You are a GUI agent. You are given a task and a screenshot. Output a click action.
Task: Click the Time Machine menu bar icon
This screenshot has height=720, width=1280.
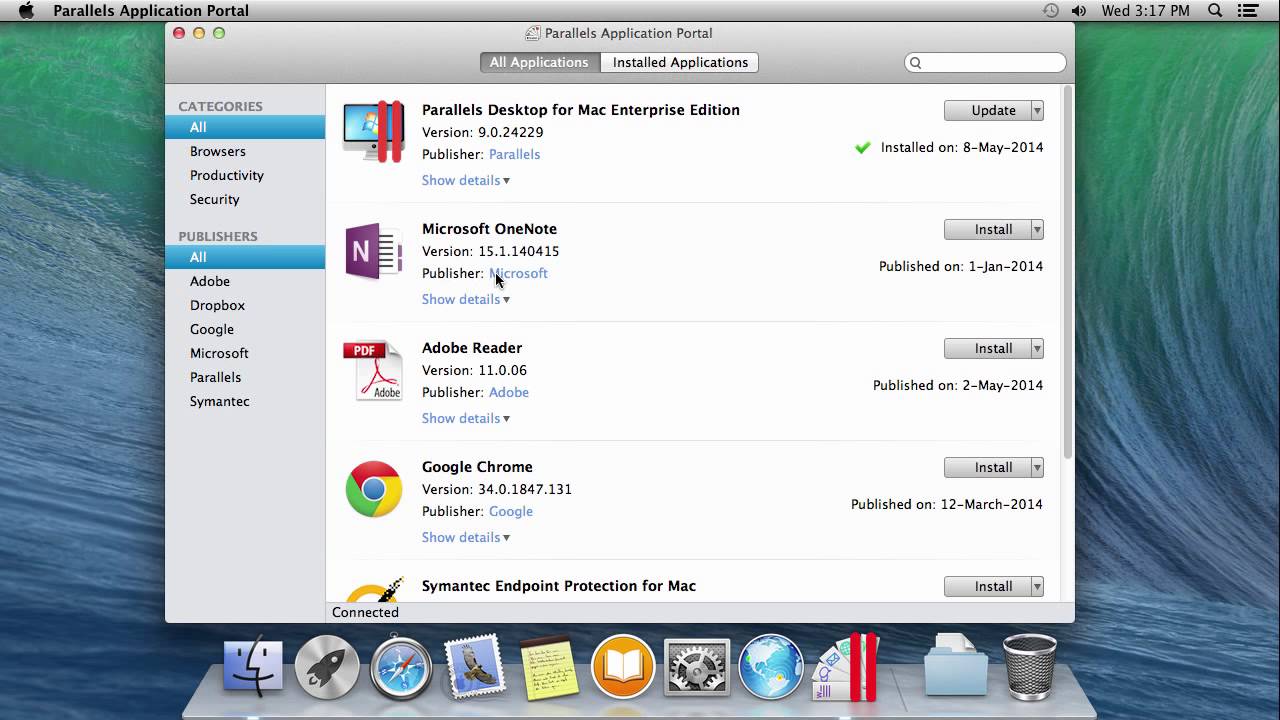click(x=1050, y=11)
